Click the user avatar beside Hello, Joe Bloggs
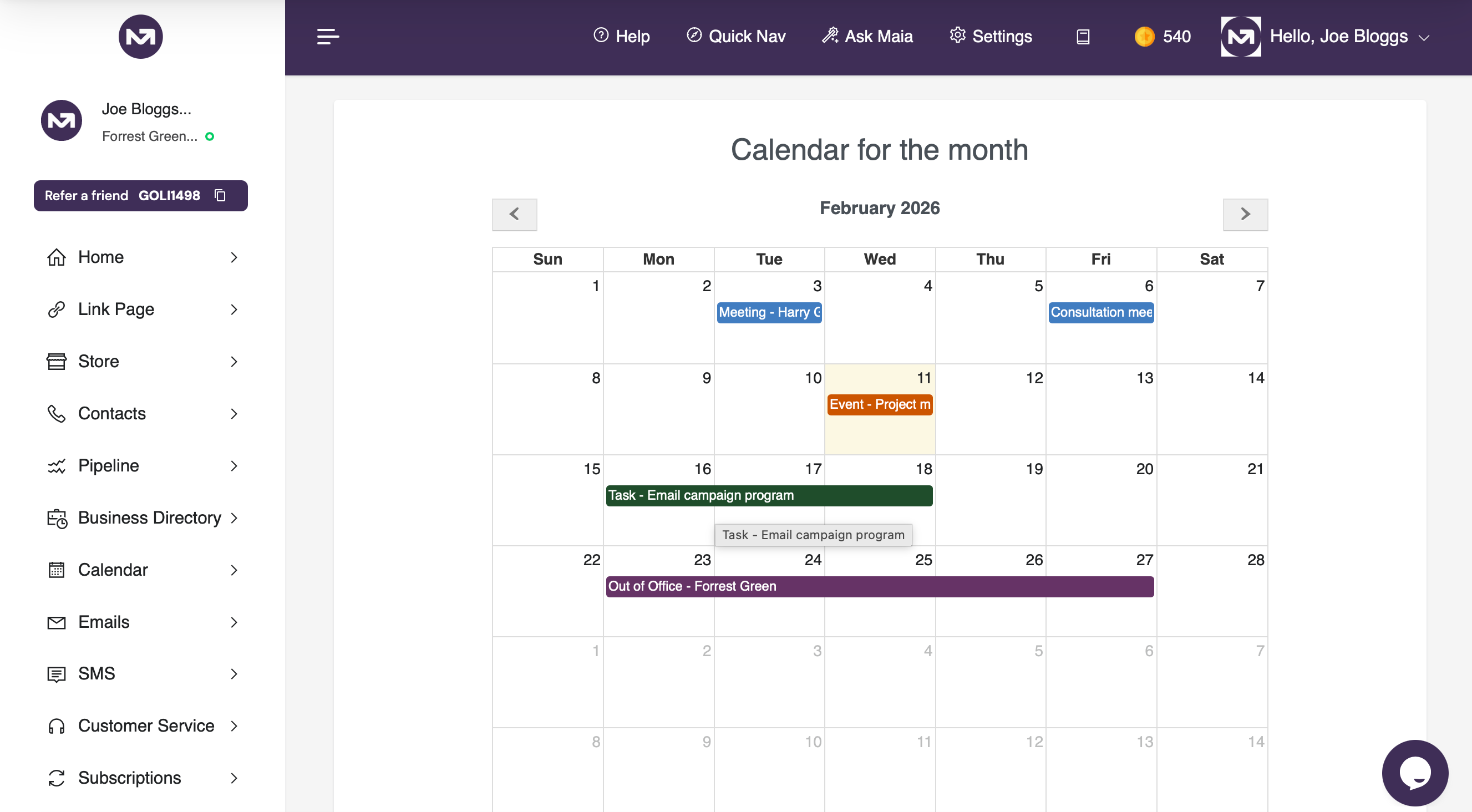Screen dimensions: 1472x812 (x=1241, y=37)
